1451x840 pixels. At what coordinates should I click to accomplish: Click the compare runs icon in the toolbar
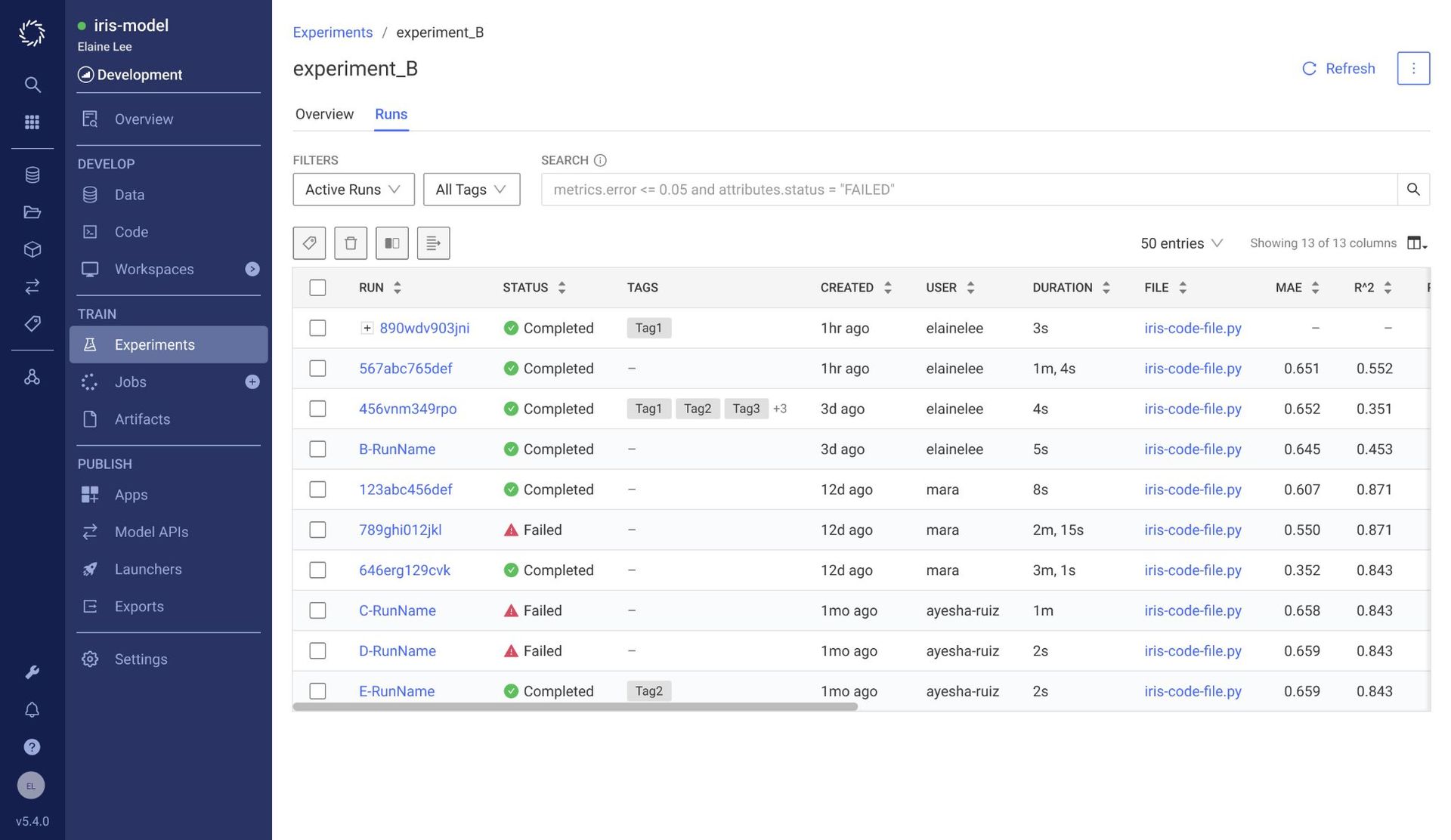[391, 243]
